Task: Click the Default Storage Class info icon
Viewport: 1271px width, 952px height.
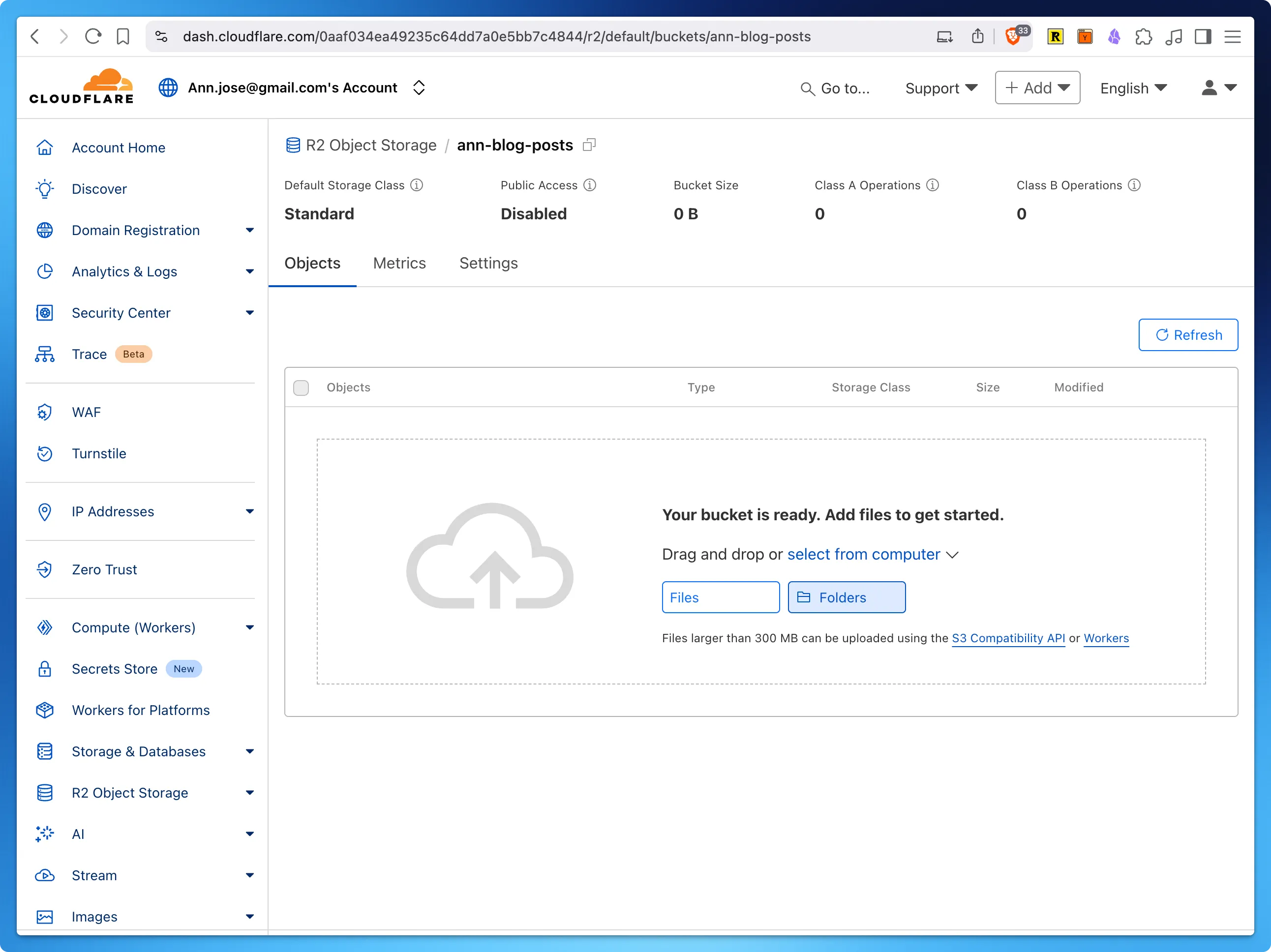Action: (417, 185)
